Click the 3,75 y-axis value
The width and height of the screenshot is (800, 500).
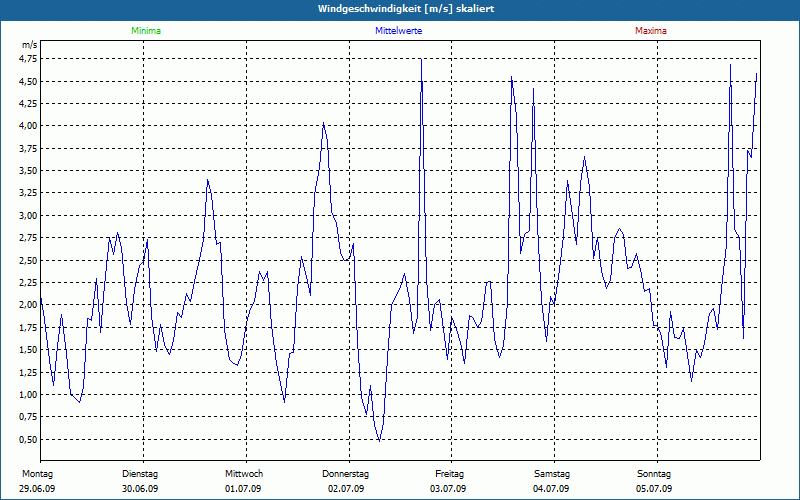click(29, 148)
